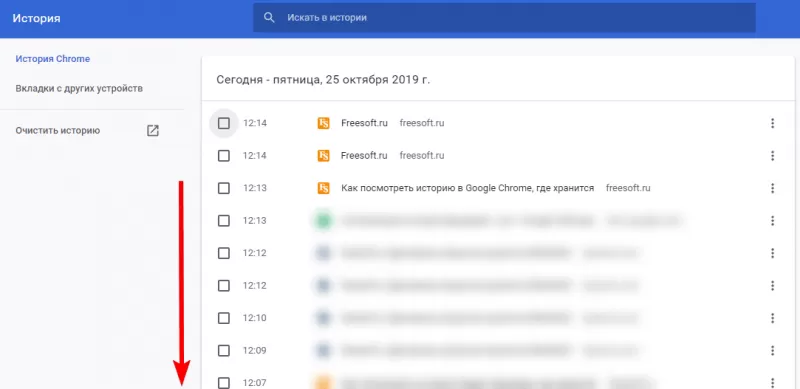Check the box for the 12:10 entry

223,318
